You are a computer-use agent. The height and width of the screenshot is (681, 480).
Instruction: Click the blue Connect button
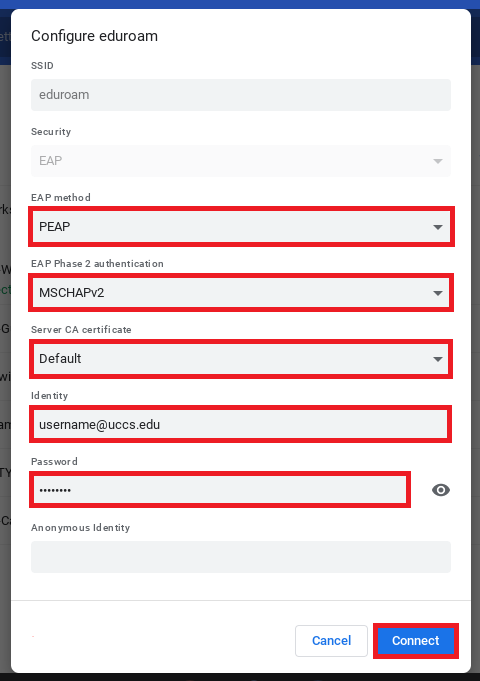pos(416,641)
